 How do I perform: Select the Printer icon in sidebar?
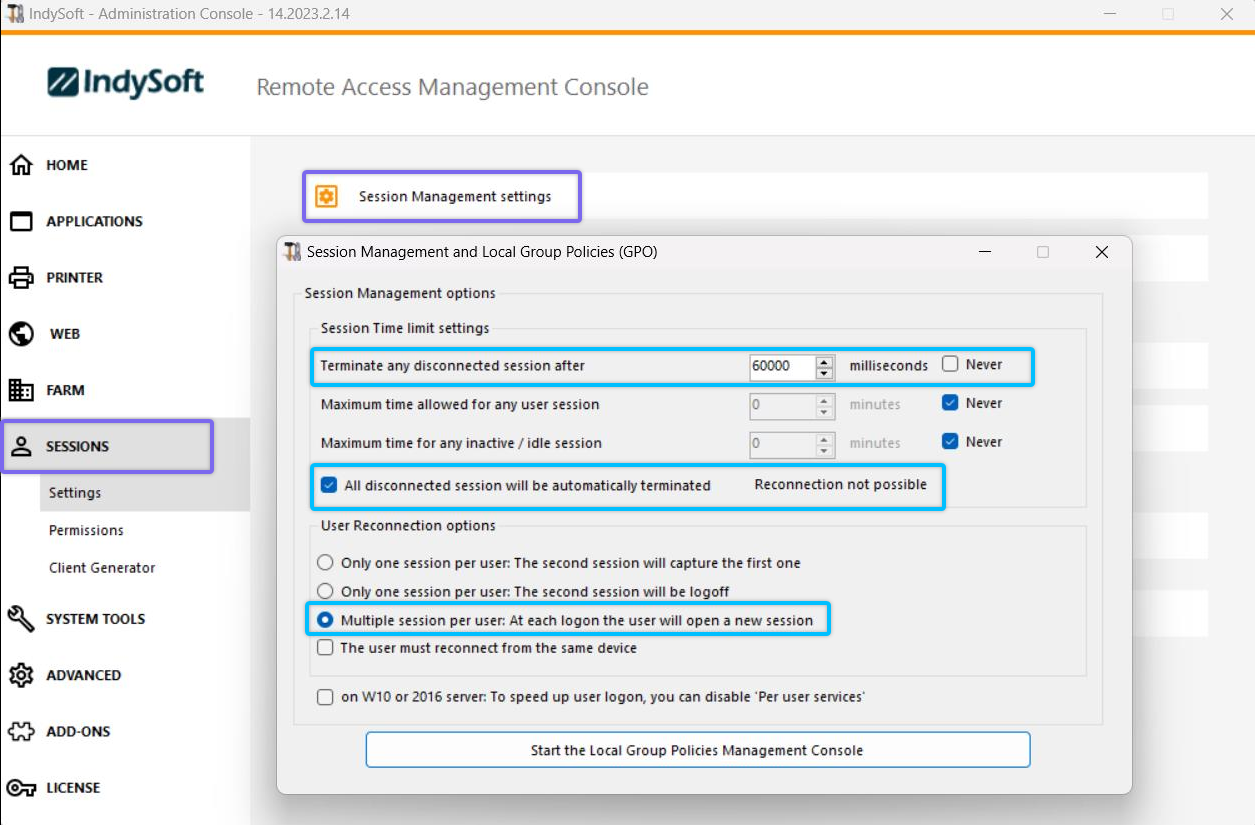(21, 278)
